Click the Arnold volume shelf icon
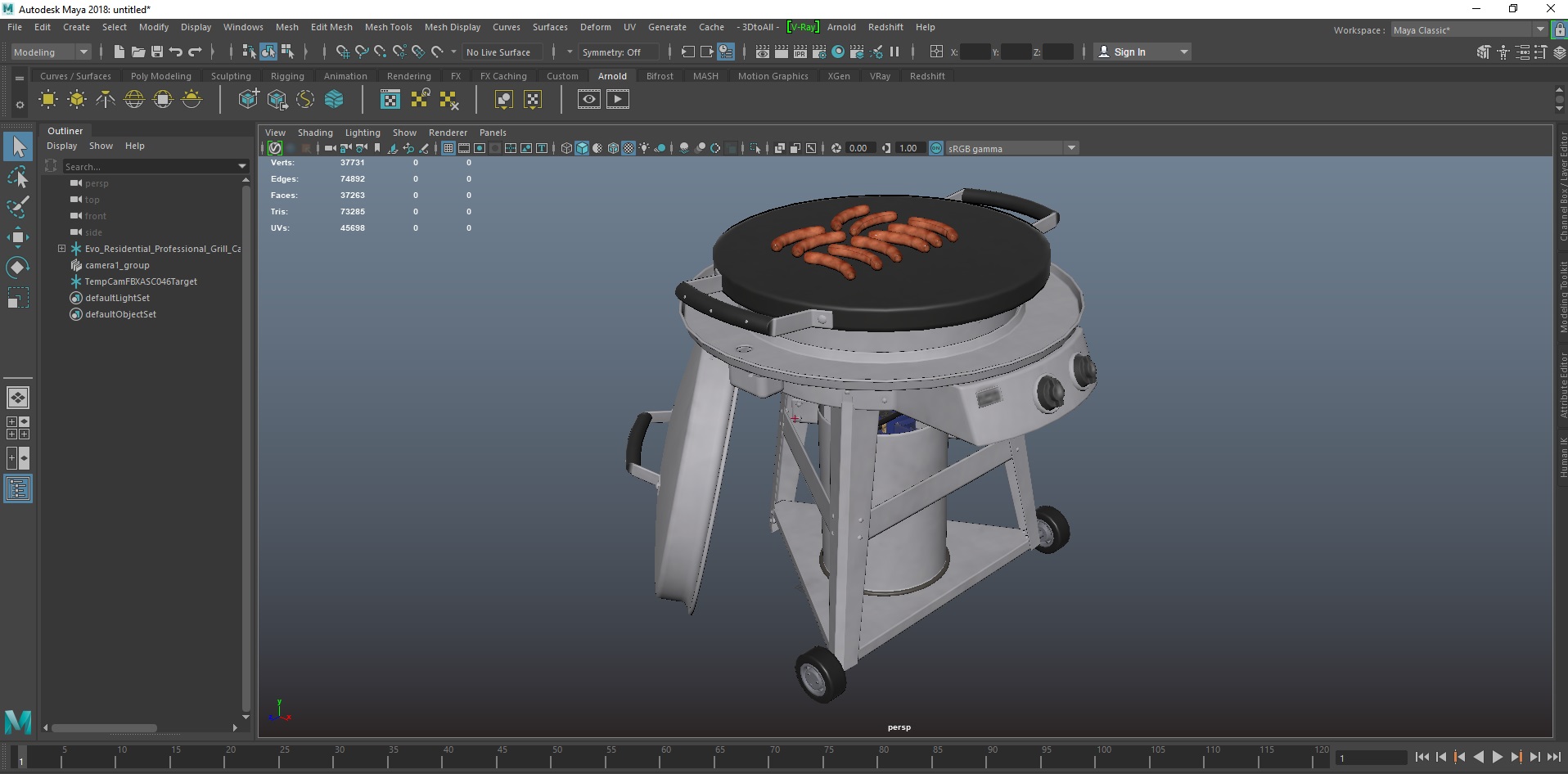The image size is (1568, 774). coord(334,100)
